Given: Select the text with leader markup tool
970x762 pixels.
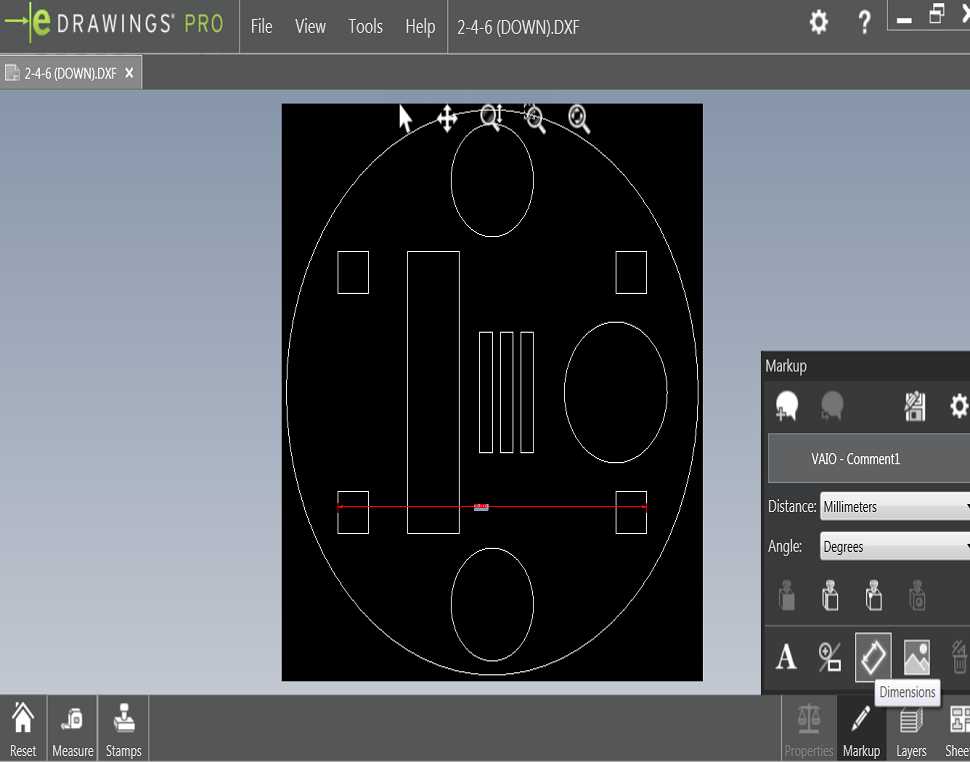Looking at the screenshot, I should pyautogui.click(x=830, y=657).
